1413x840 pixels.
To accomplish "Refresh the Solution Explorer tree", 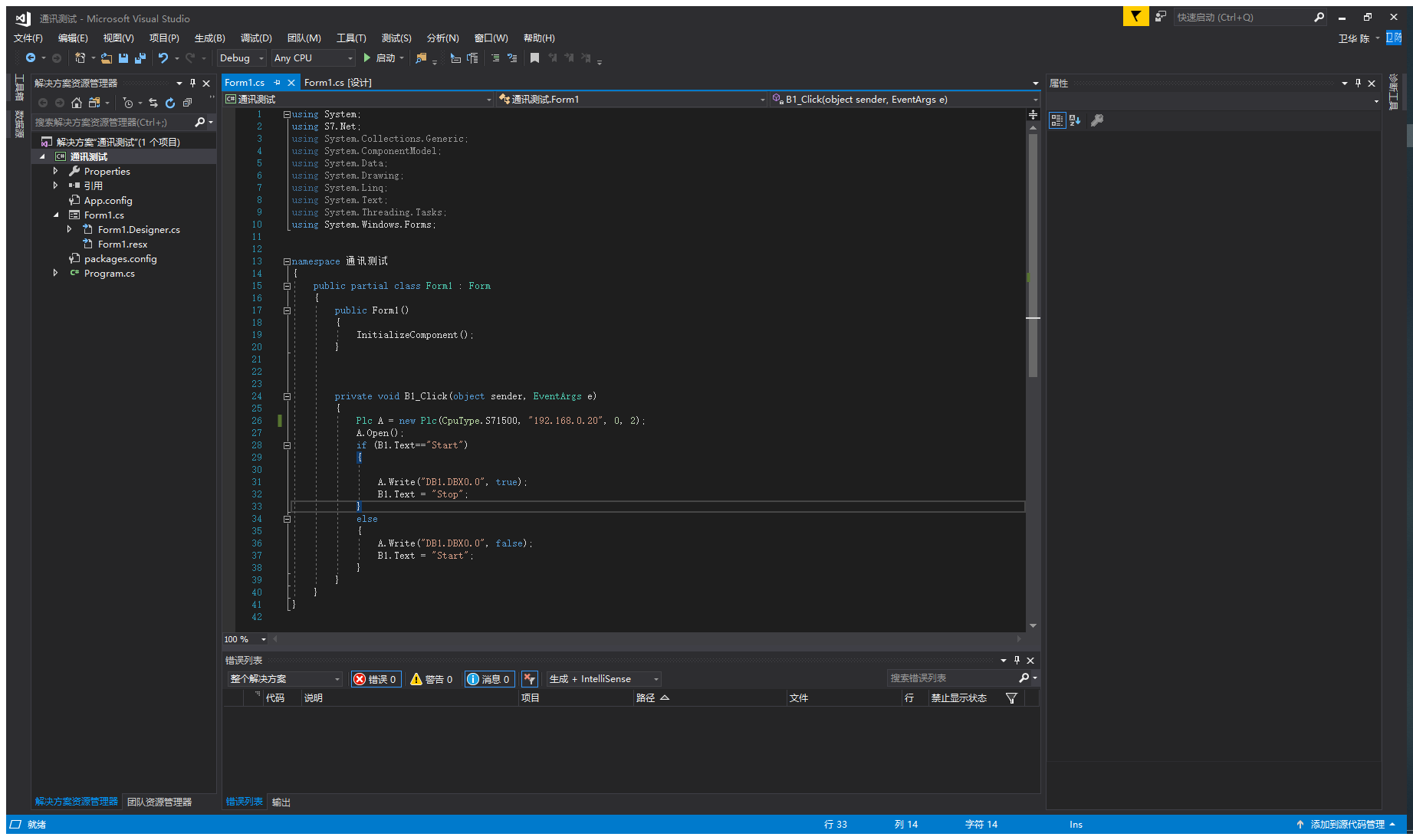I will click(x=170, y=103).
